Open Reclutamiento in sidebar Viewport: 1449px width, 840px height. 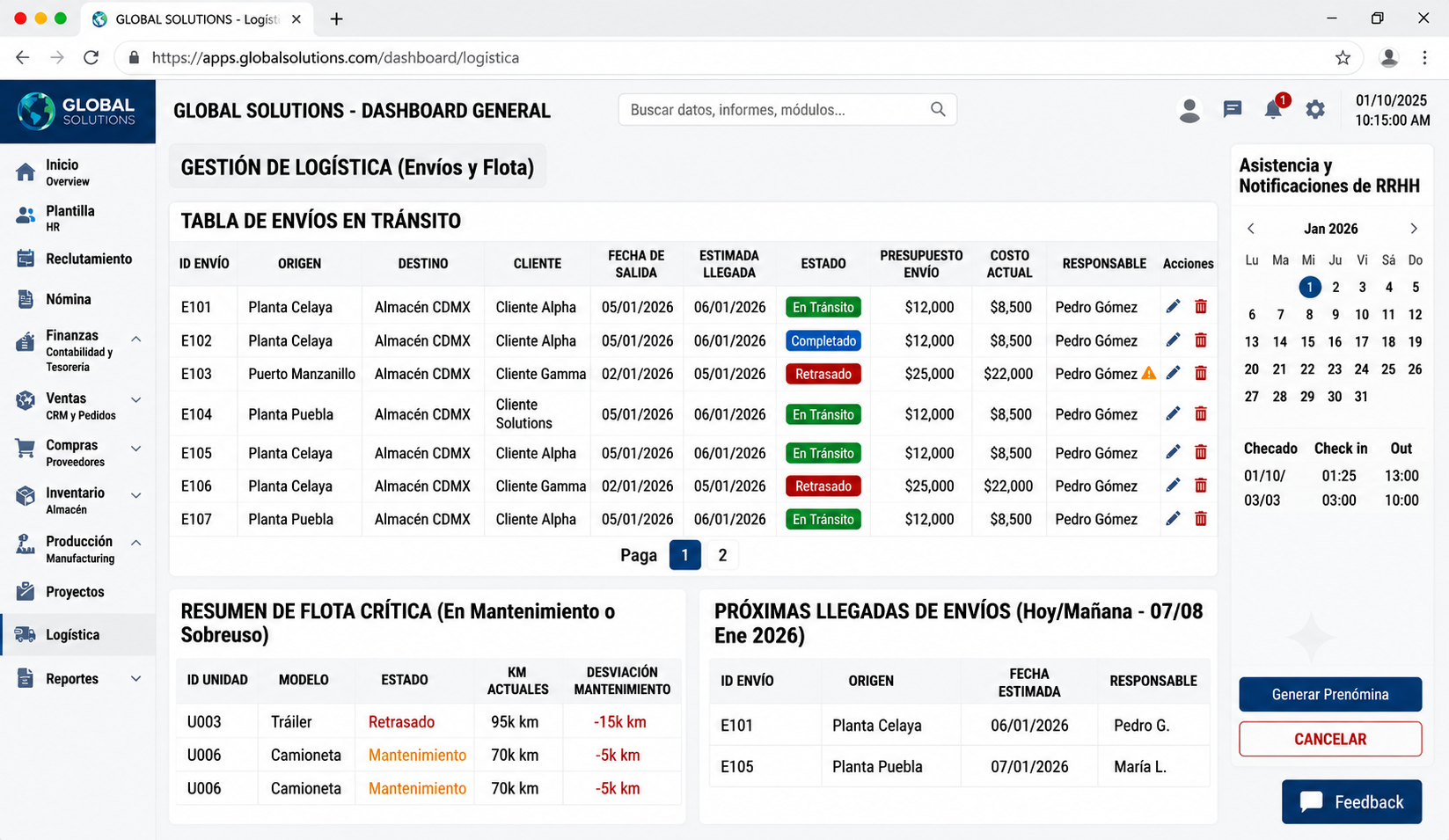(77, 259)
